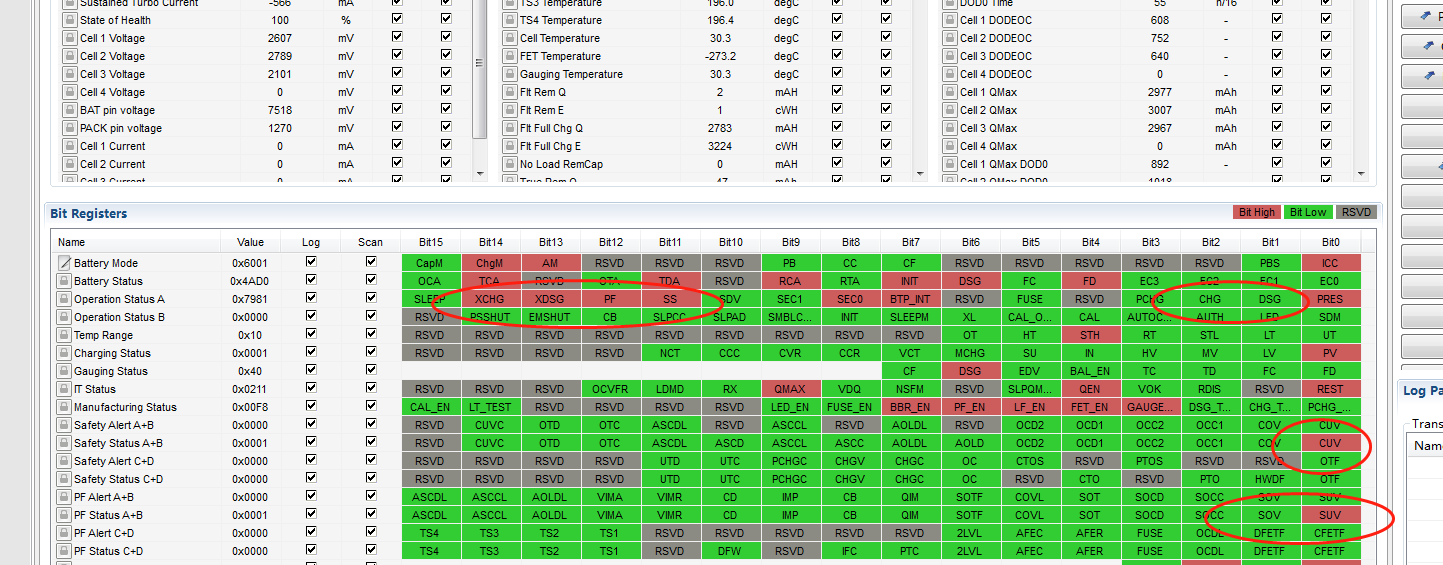Click the pencil edit icon beside Battery Mode

click(65, 263)
